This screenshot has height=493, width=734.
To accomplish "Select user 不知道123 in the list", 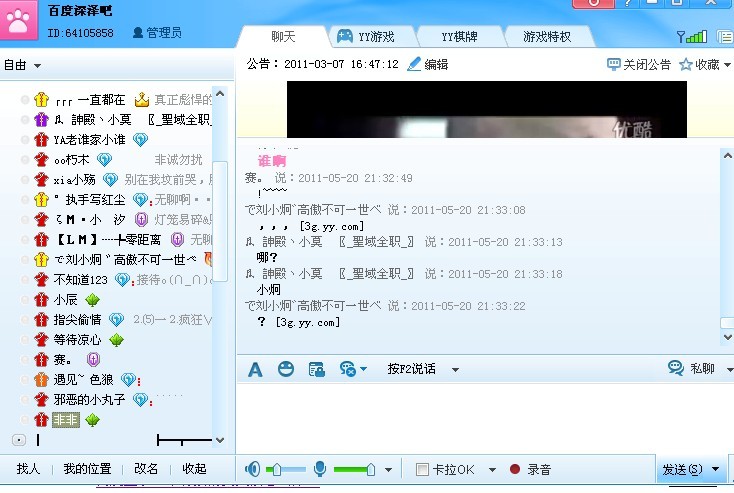I will click(x=81, y=280).
